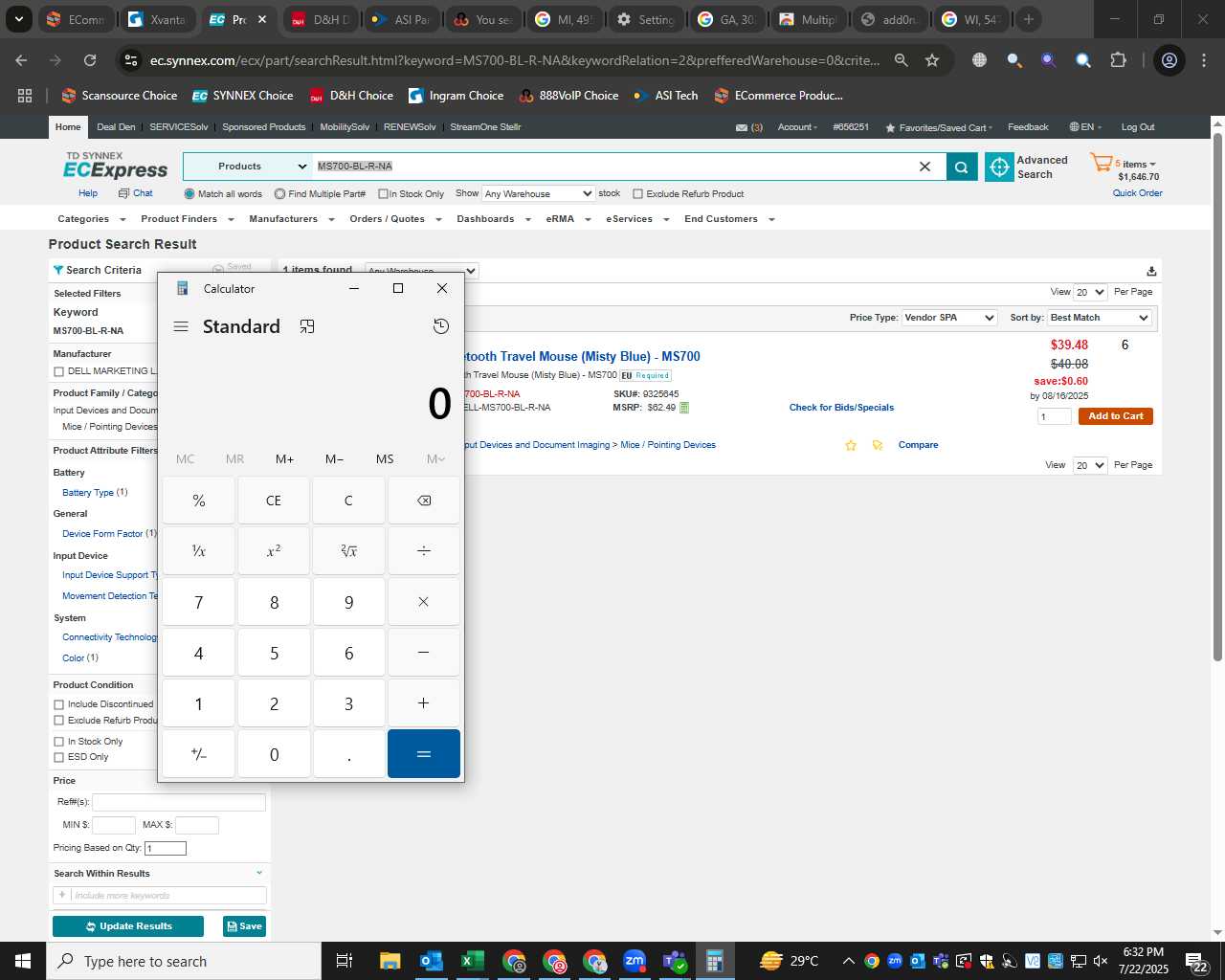Click the multiply key in Calculator

click(x=424, y=602)
